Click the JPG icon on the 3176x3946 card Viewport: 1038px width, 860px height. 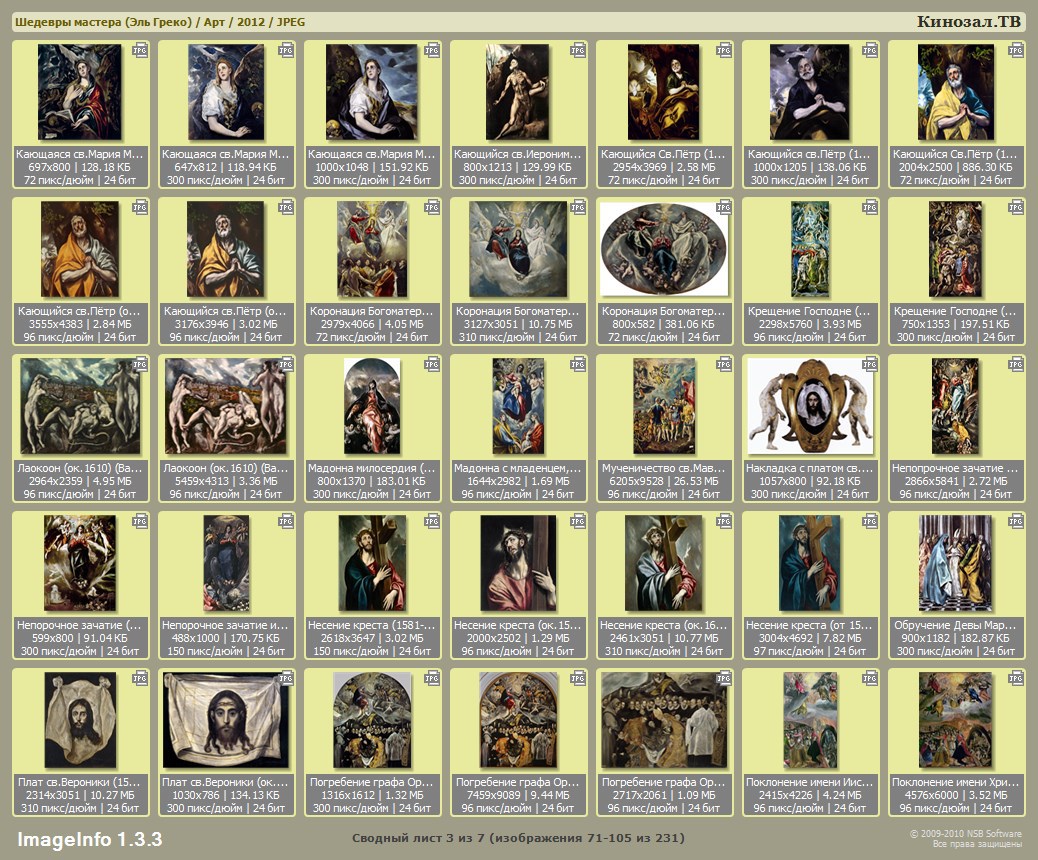point(286,207)
